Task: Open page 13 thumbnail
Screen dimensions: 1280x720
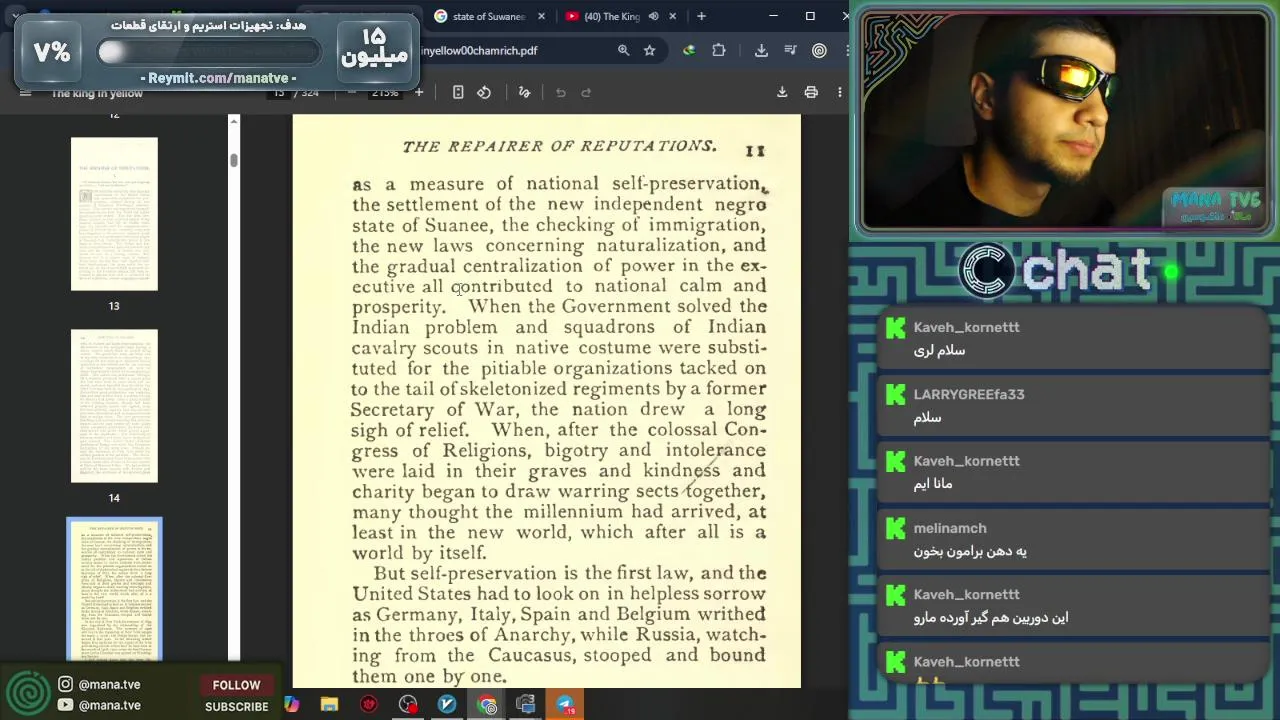Action: coord(114,214)
